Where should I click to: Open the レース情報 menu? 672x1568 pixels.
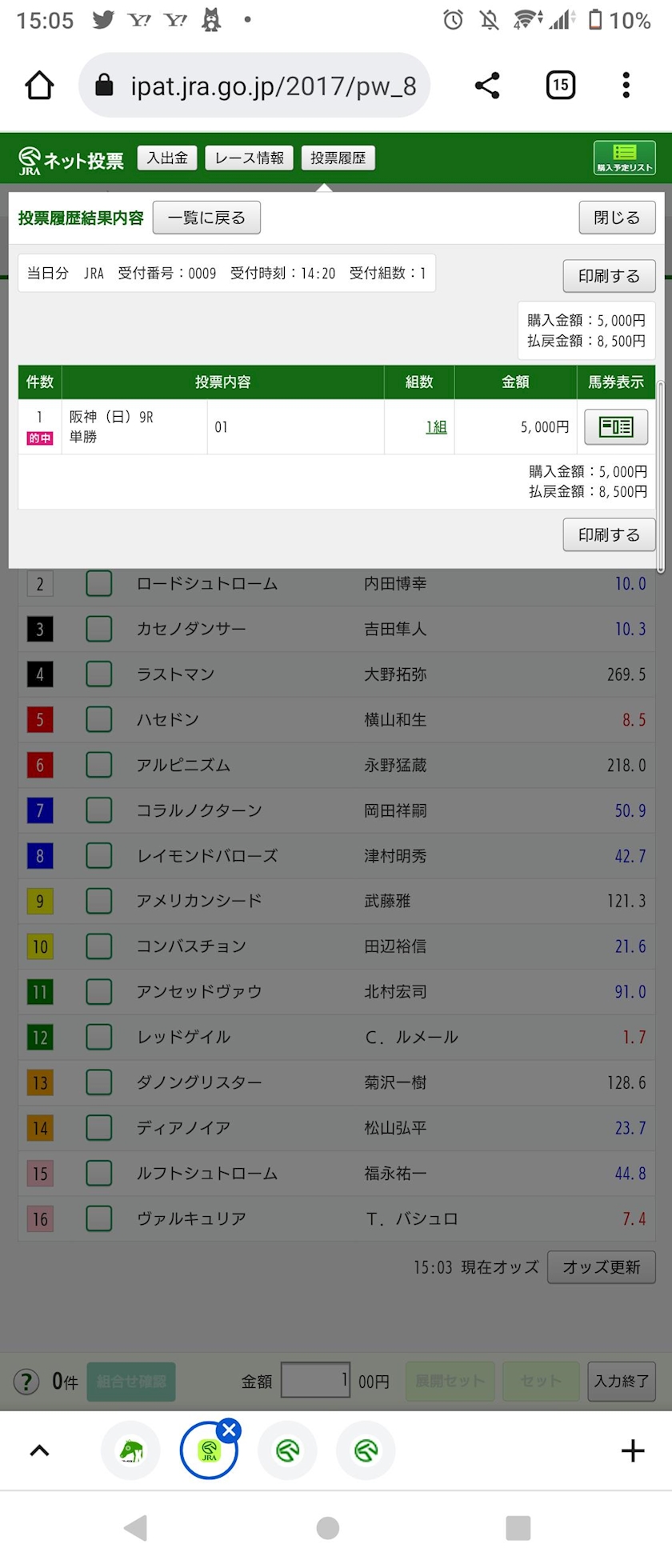[250, 158]
